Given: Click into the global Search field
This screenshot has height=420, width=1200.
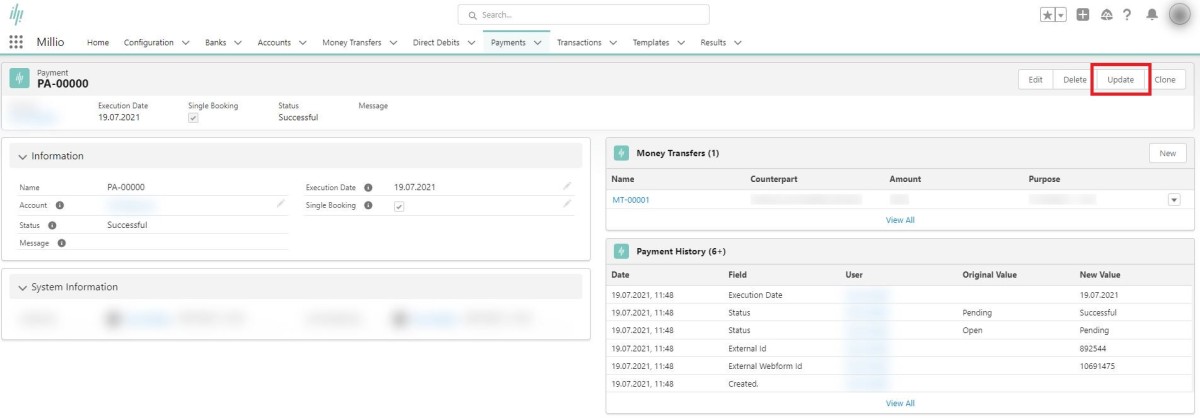Looking at the screenshot, I should 583,15.
